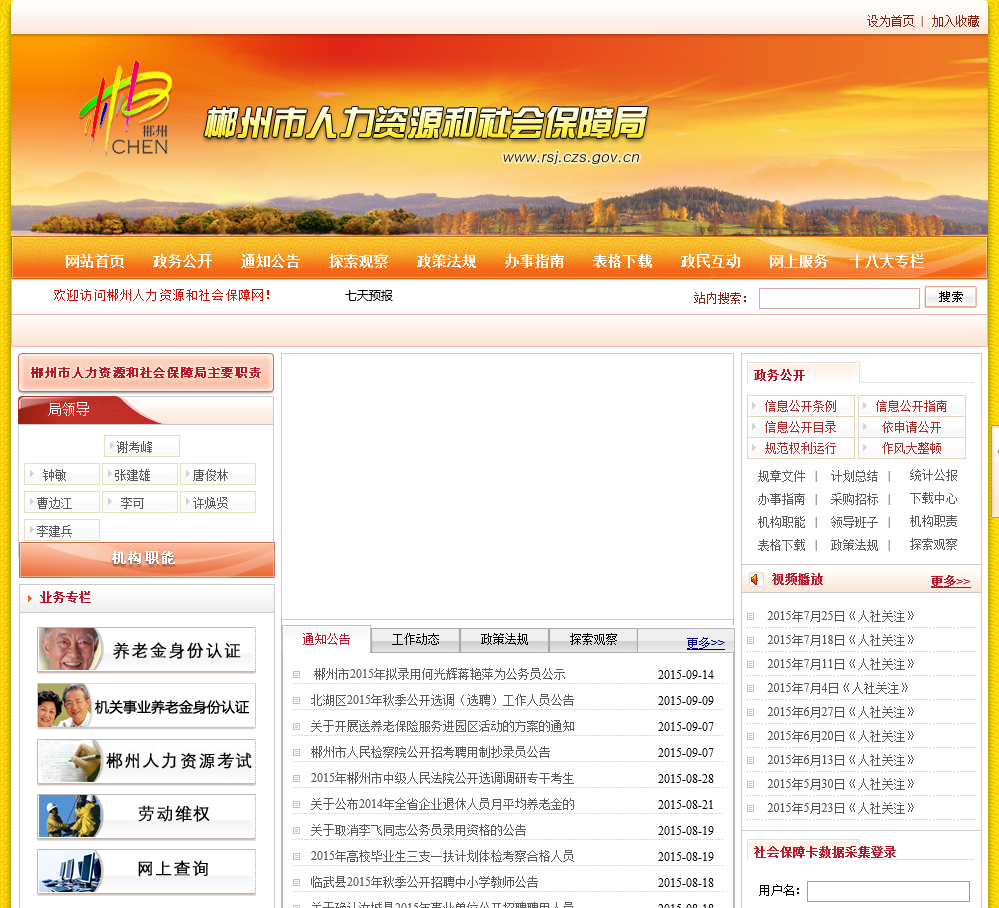Screen dimensions: 999x908
Task: Select leader 李建兵
Action: click(x=62, y=530)
